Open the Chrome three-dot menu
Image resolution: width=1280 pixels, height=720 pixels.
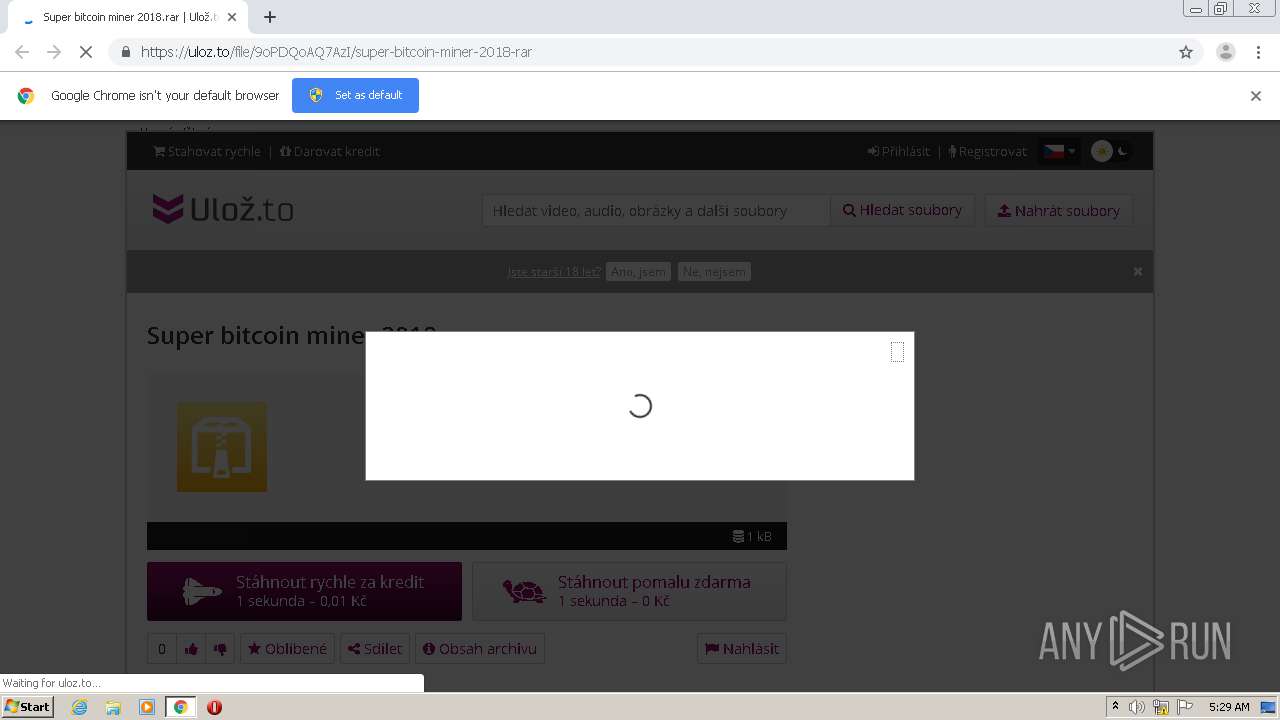(x=1258, y=52)
